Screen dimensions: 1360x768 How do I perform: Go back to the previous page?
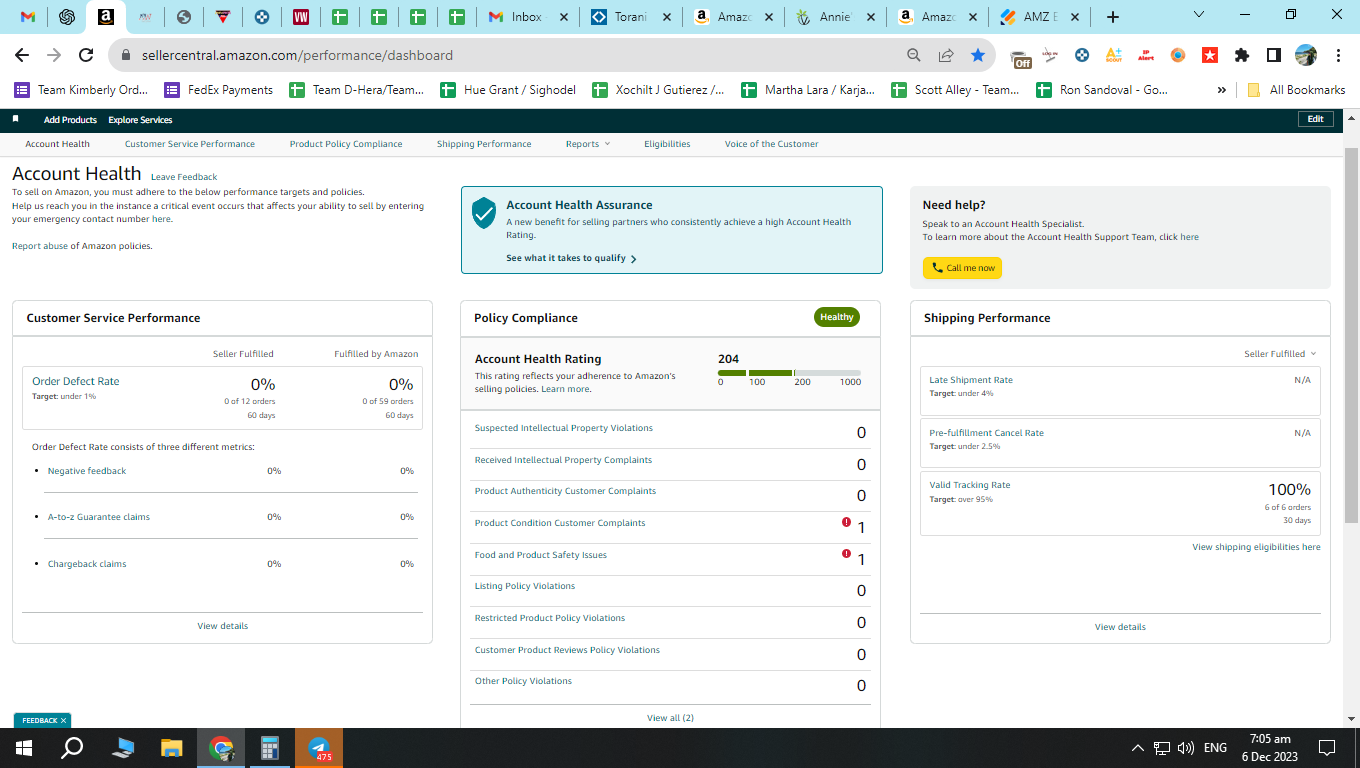[x=21, y=55]
